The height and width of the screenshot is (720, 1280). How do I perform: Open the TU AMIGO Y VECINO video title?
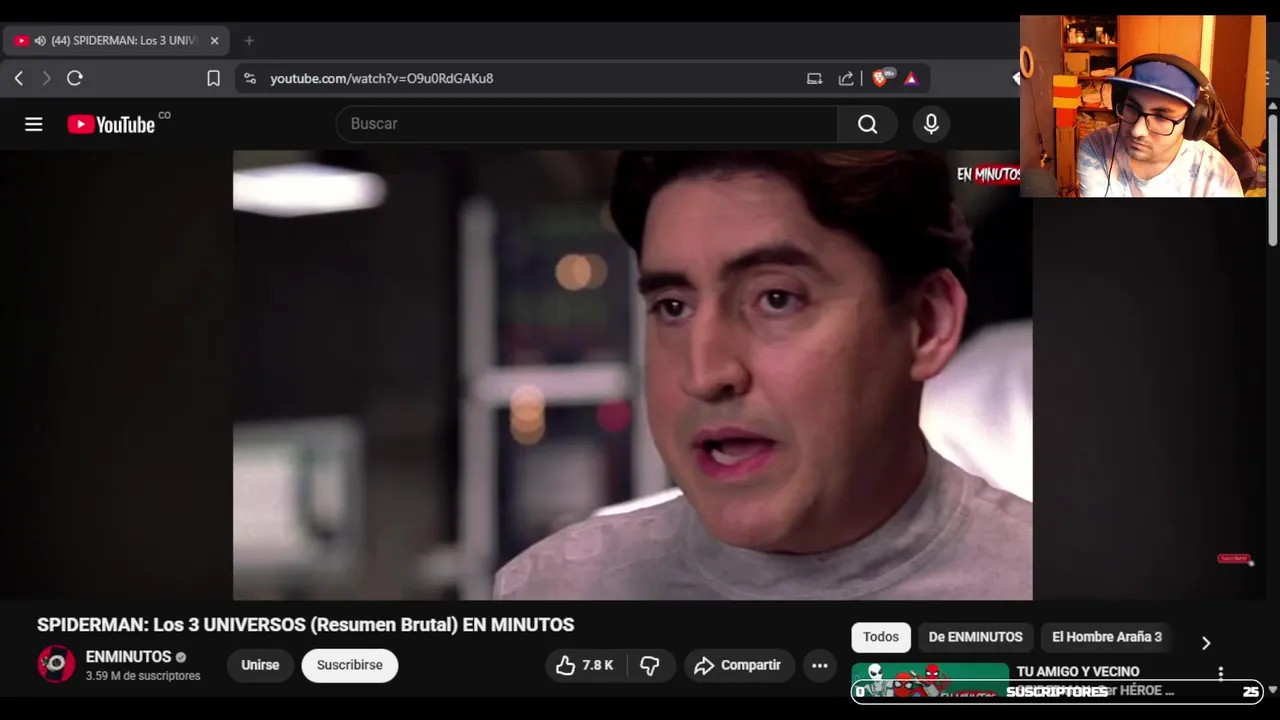pyautogui.click(x=1078, y=672)
